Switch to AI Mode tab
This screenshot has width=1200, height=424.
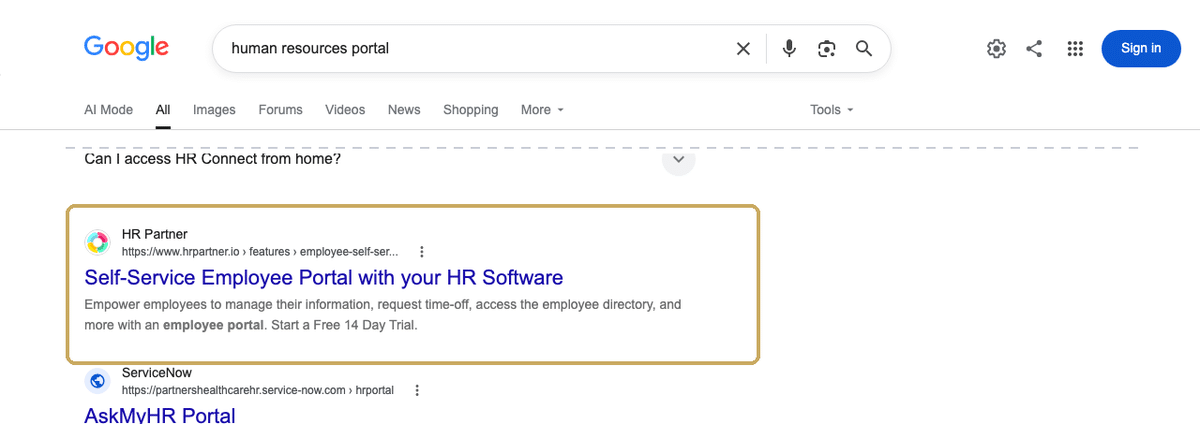(x=108, y=110)
